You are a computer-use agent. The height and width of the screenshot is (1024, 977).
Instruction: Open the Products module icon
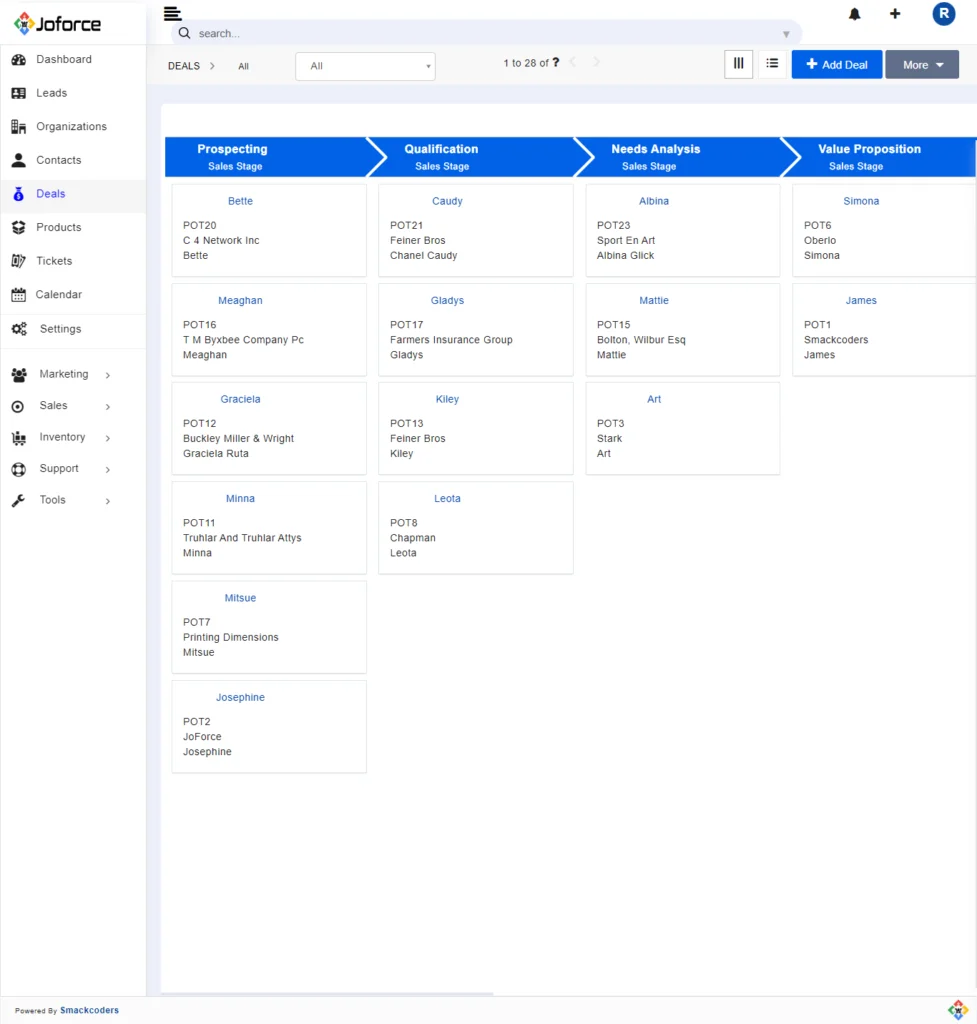coord(19,227)
